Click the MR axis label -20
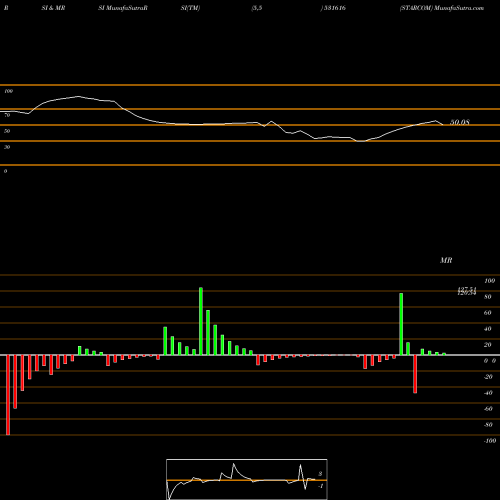The image size is (500, 500). (488, 377)
